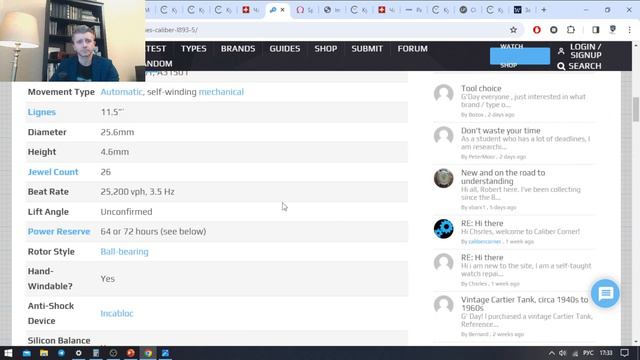The image size is (640, 360).
Task: Follow the Automatic movement type link
Action: (122, 92)
